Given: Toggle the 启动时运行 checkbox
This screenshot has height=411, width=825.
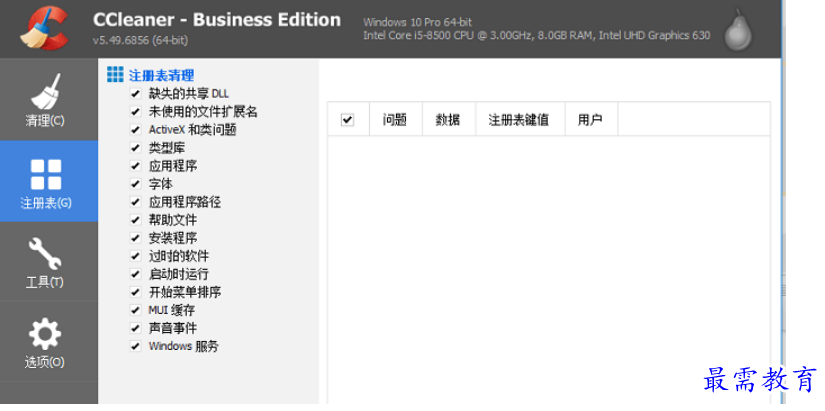Looking at the screenshot, I should 136,274.
